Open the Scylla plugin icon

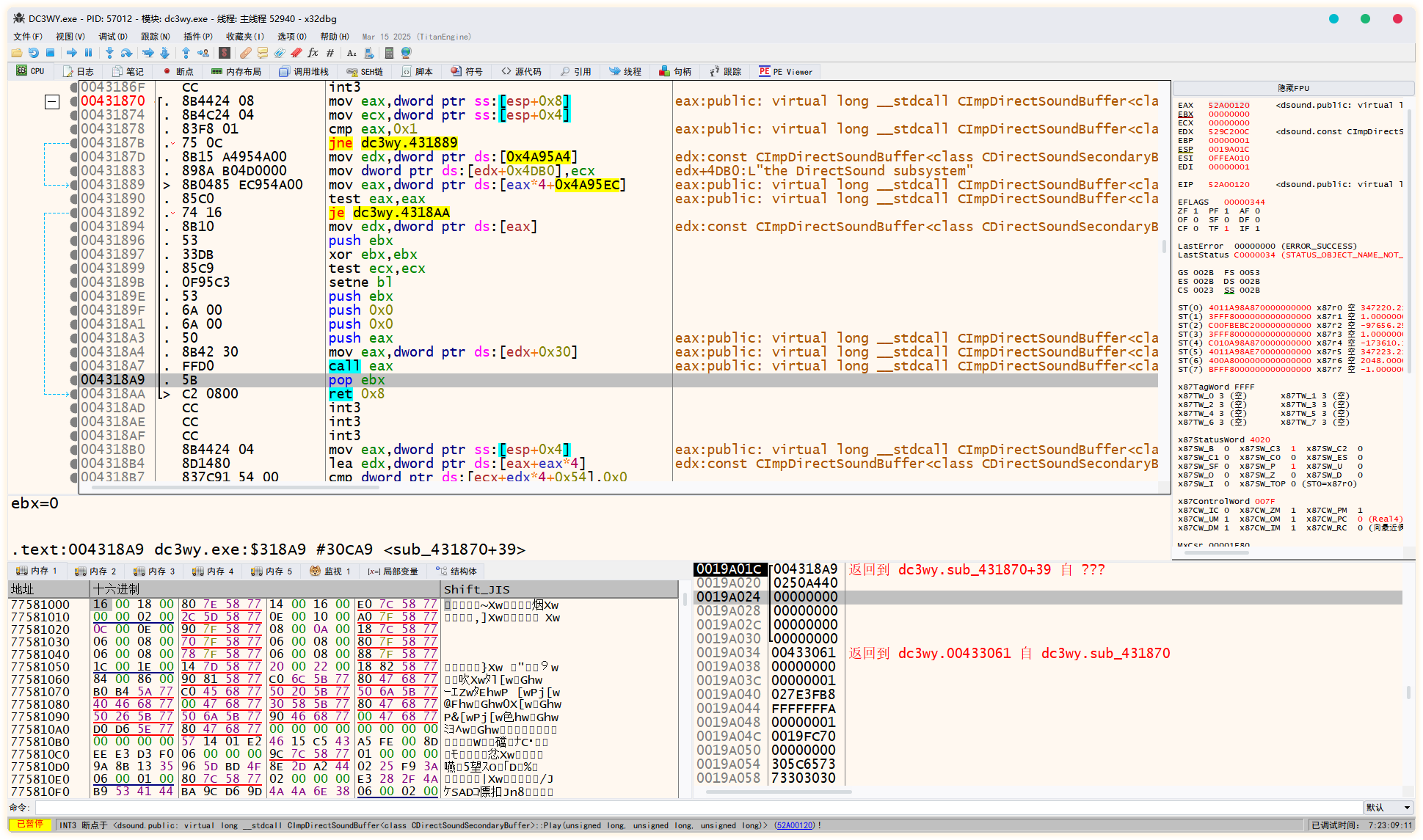point(225,53)
